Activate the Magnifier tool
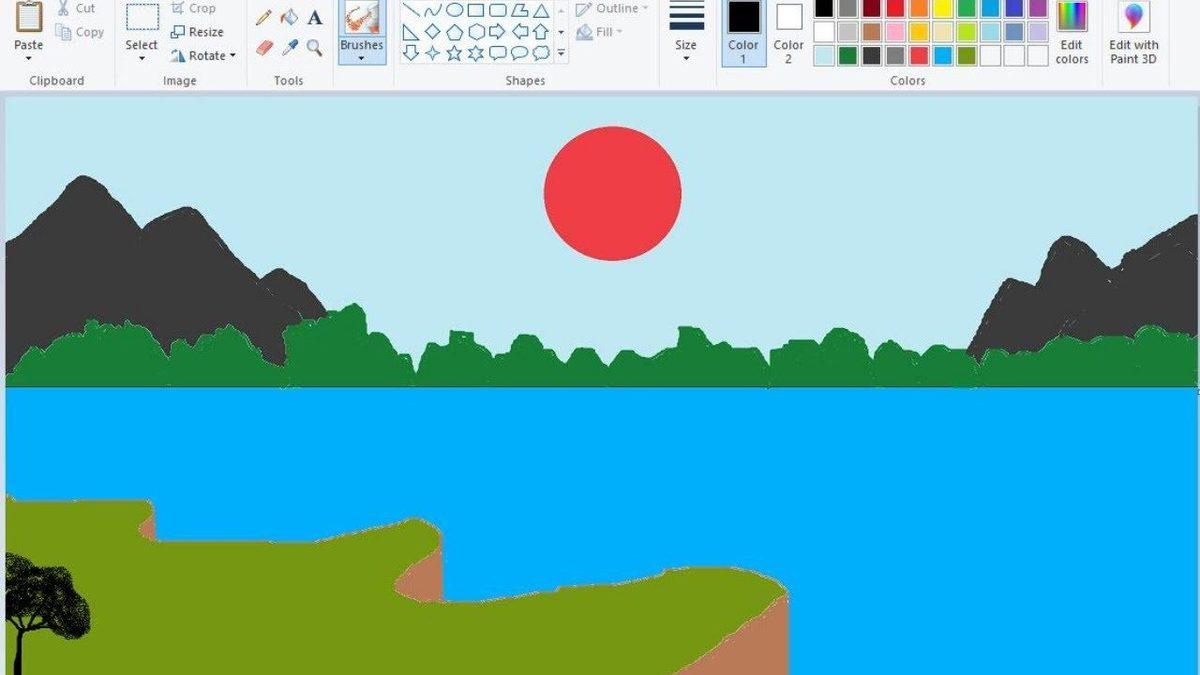 (315, 47)
